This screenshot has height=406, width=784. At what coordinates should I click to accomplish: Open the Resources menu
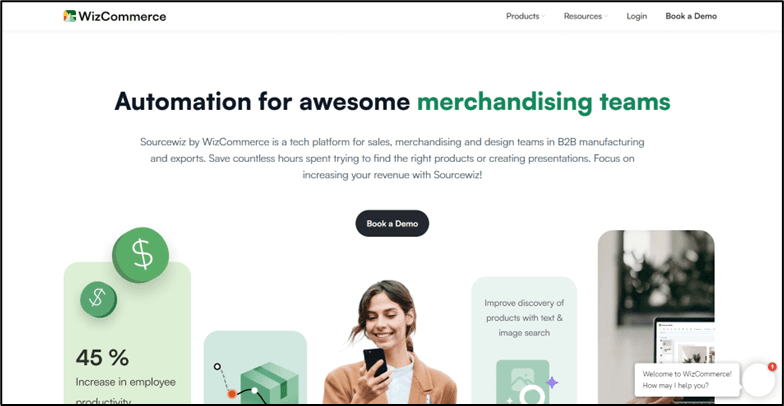coord(583,16)
